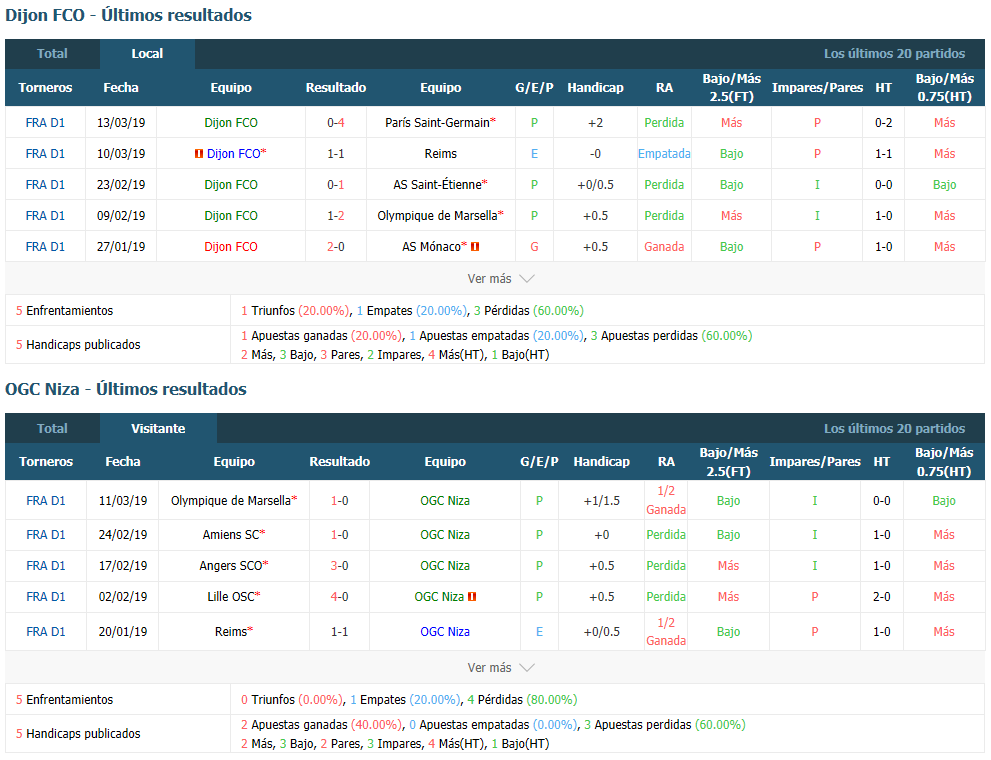The height and width of the screenshot is (760, 991).
Task: Click +2 handicap in París Saint-Germain row
Action: [x=595, y=123]
